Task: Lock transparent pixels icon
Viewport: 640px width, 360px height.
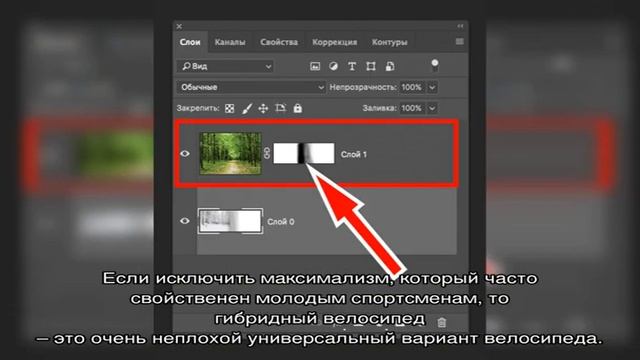Action: point(230,108)
